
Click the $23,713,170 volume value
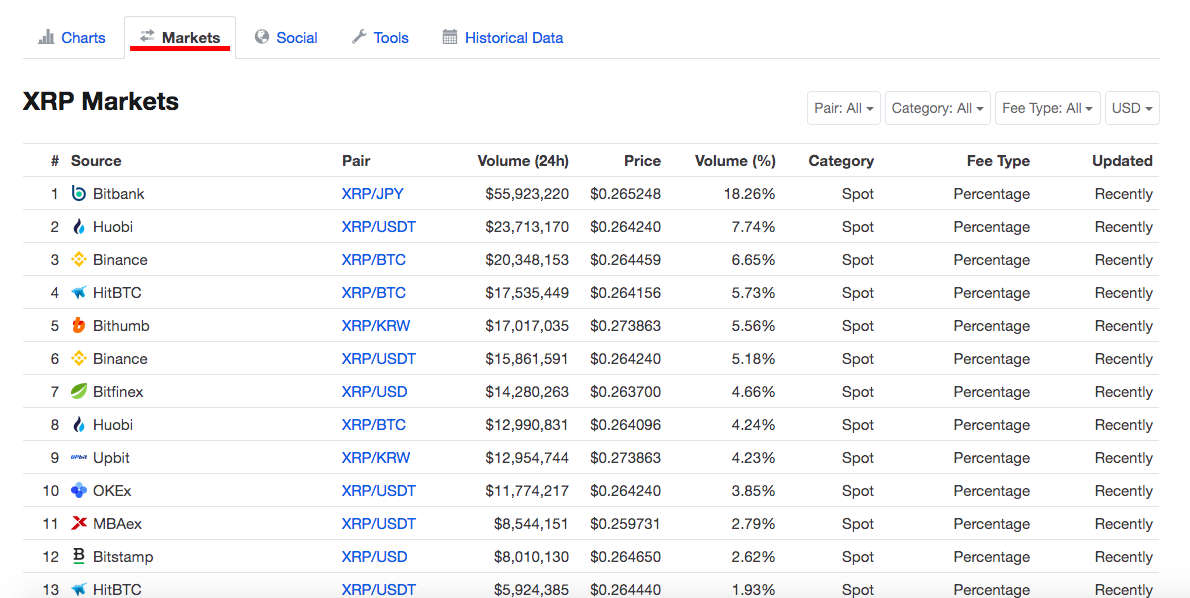click(x=527, y=227)
